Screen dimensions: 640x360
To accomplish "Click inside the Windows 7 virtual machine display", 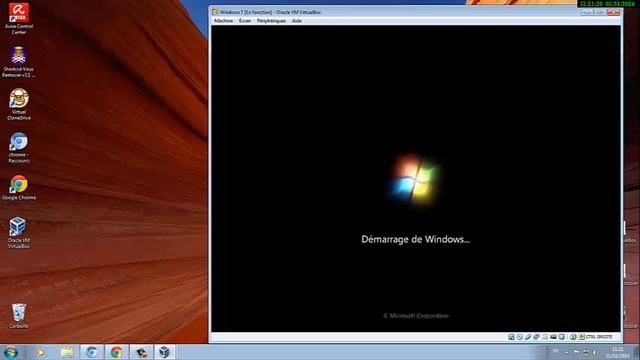I will tap(416, 179).
